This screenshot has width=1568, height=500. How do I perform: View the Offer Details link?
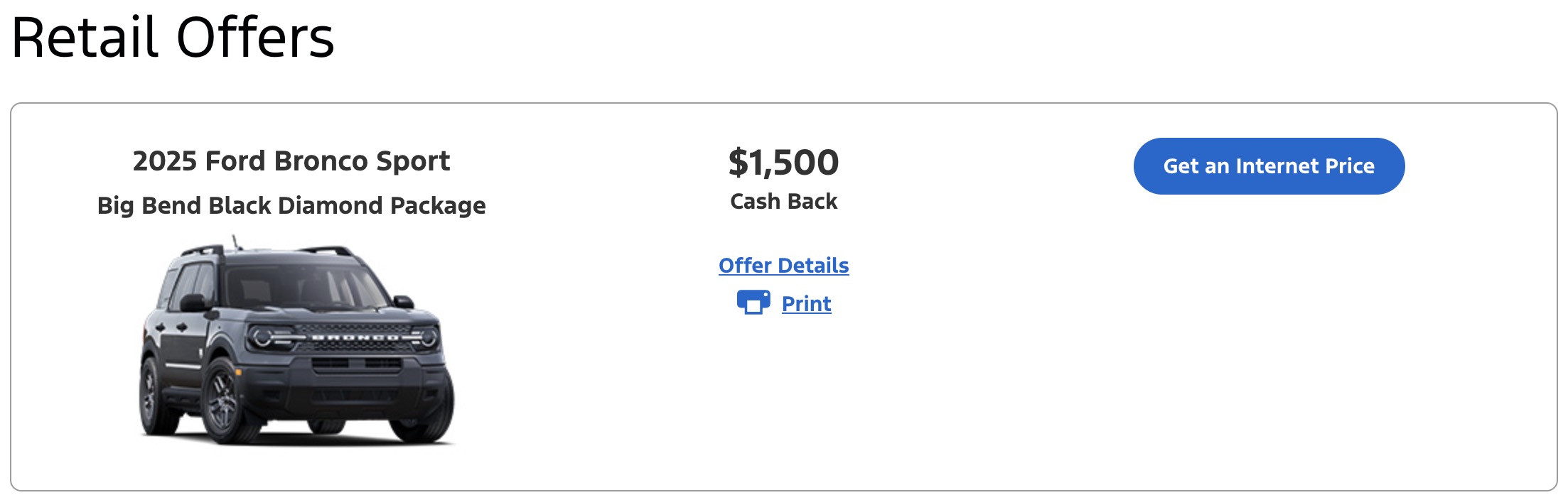[x=783, y=266]
